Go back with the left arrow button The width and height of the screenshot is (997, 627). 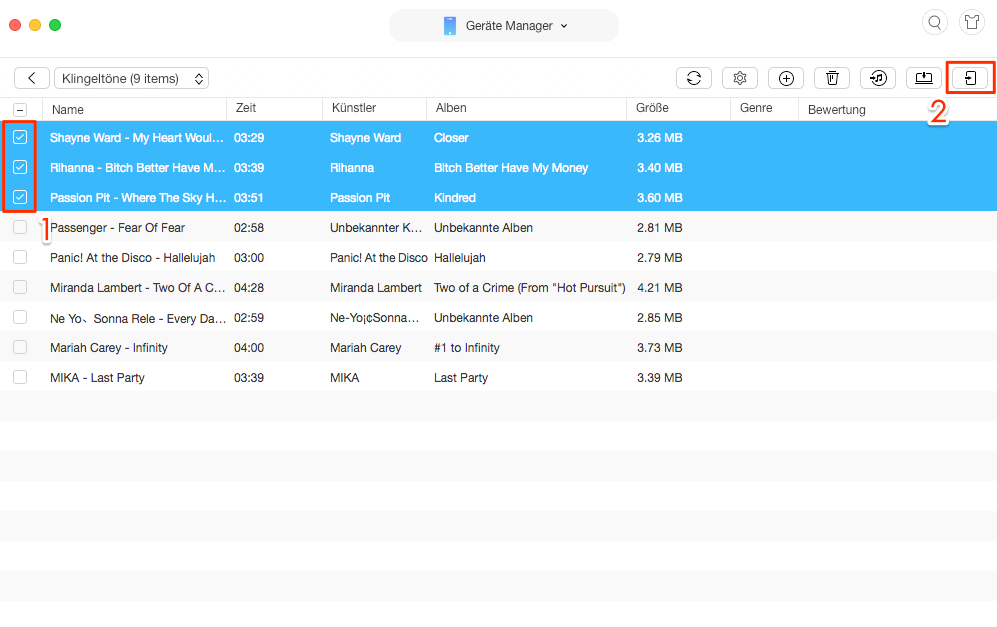(32, 78)
